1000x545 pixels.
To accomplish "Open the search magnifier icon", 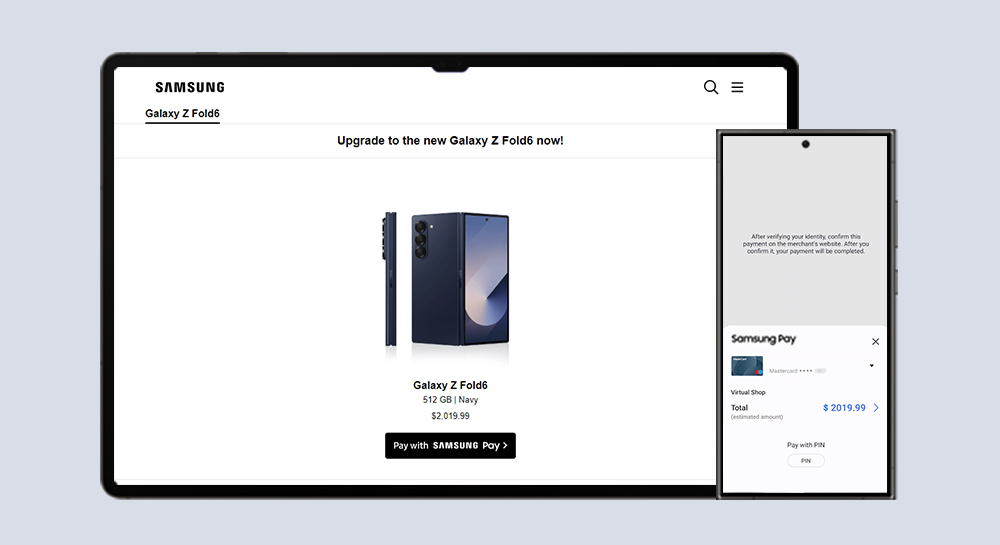I will click(x=710, y=87).
